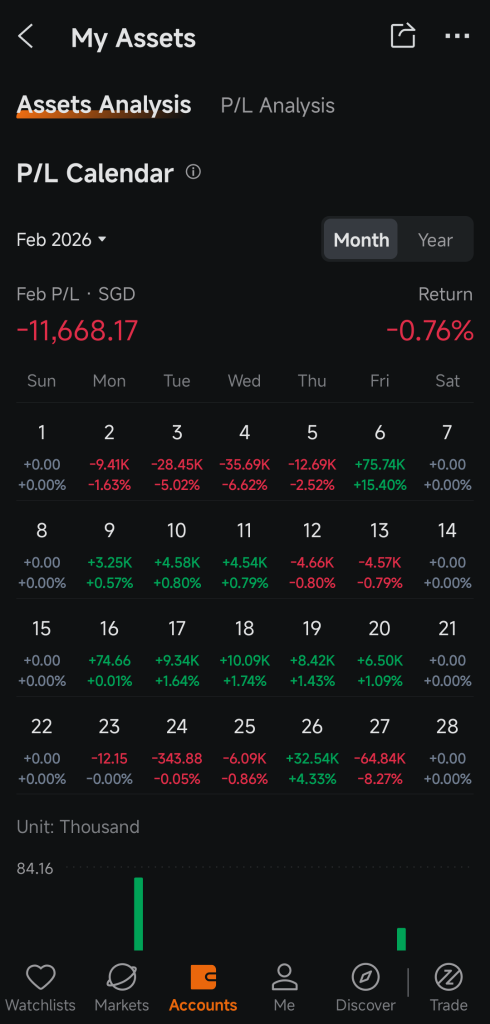
Task: Tap day 4 showing -35.69K
Action: tap(244, 457)
